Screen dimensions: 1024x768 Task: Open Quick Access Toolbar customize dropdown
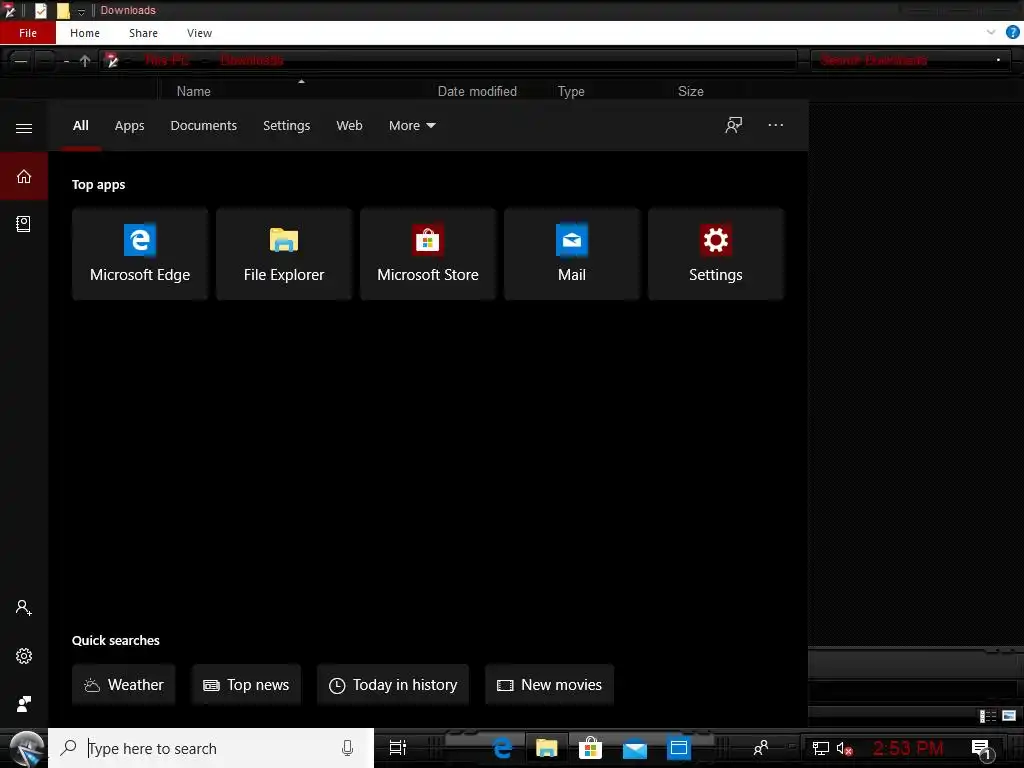tap(81, 12)
